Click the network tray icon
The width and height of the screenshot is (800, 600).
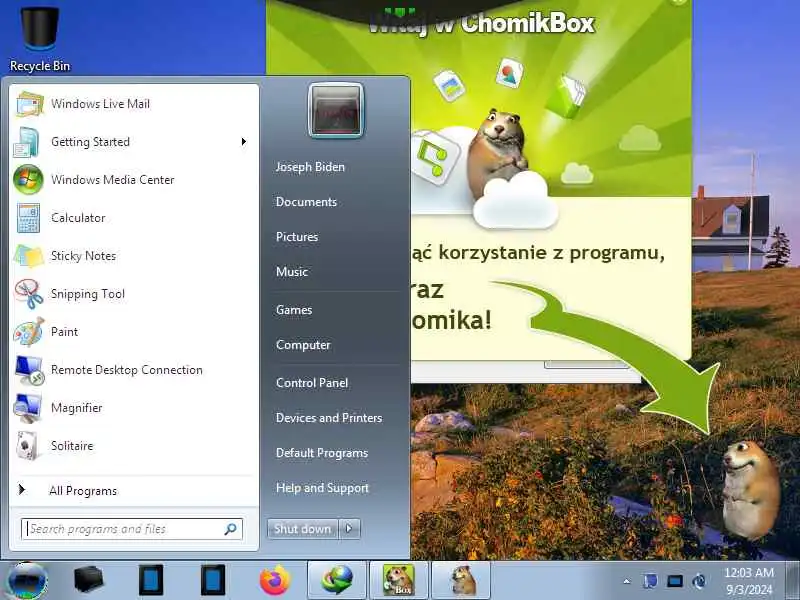coord(674,581)
